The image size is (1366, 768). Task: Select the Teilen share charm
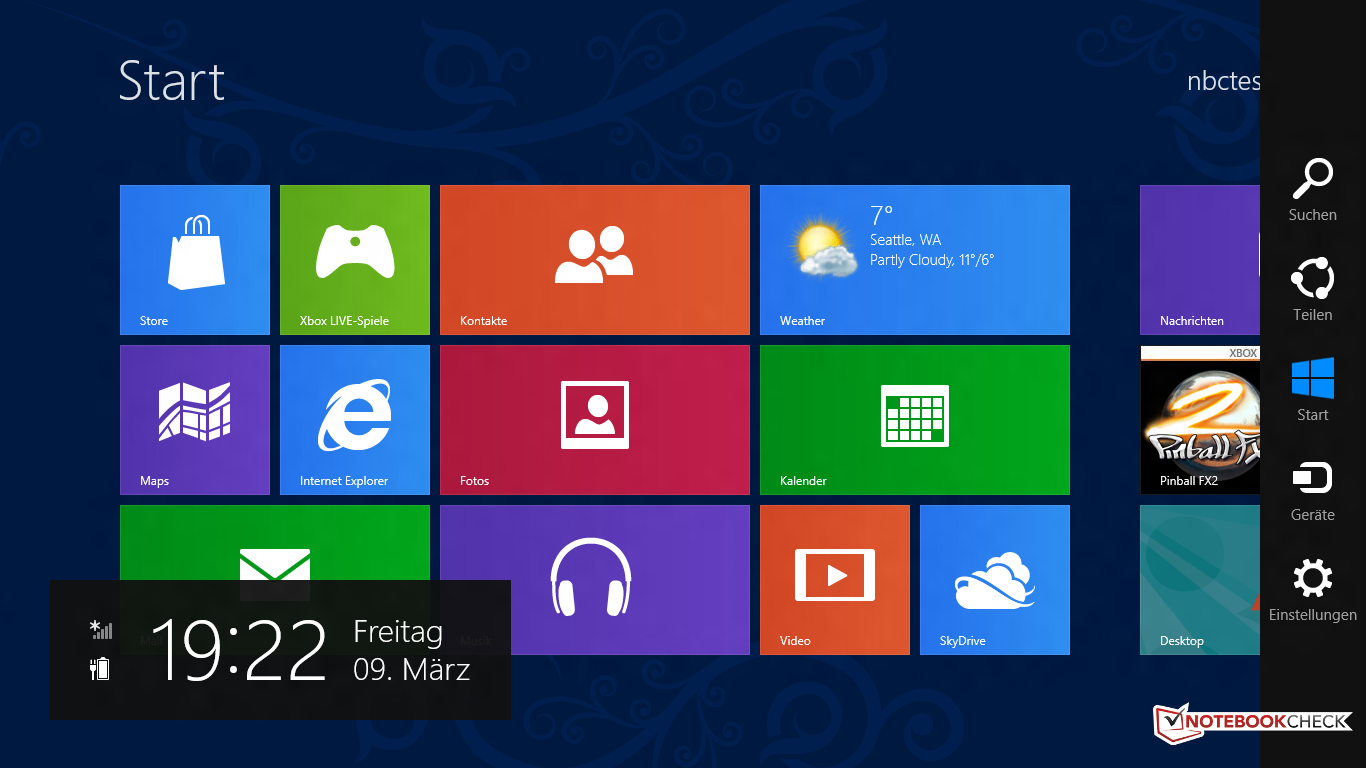point(1313,290)
